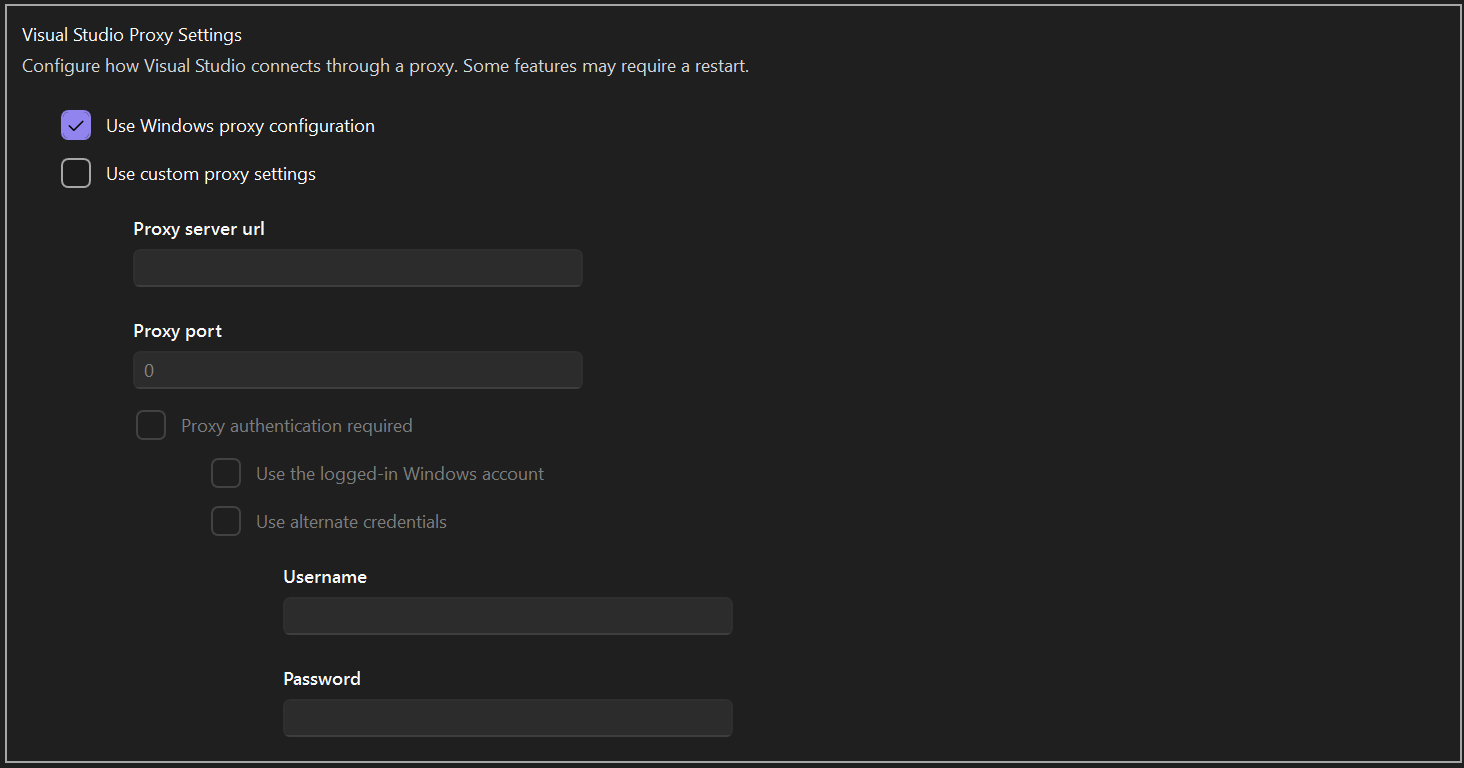1464x768 pixels.
Task: Click the Visual Studio Proxy Settings heading
Action: [x=131, y=34]
